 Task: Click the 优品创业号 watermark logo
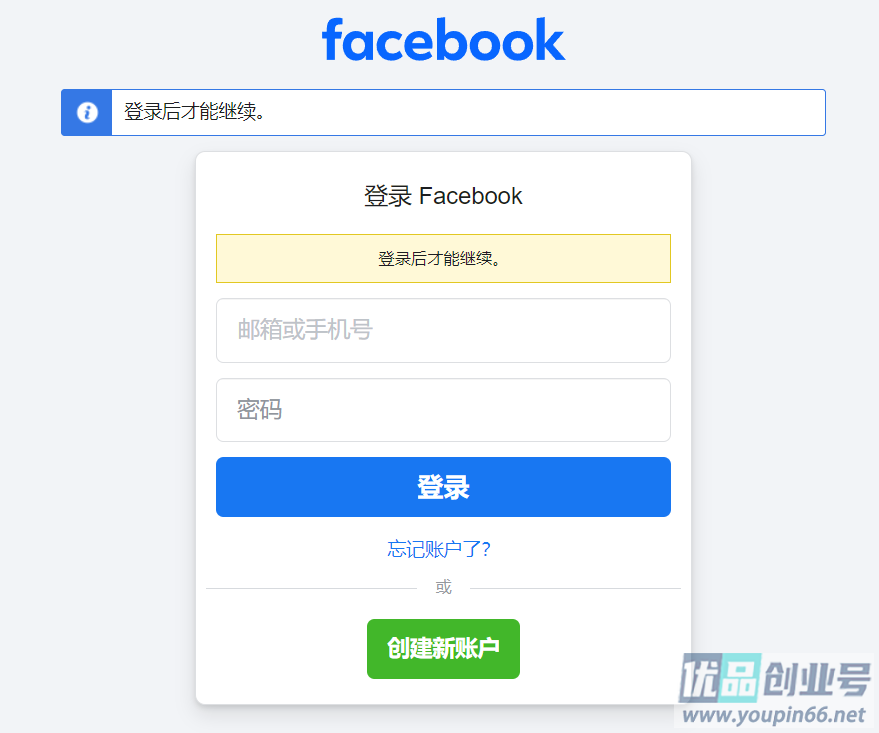click(775, 678)
